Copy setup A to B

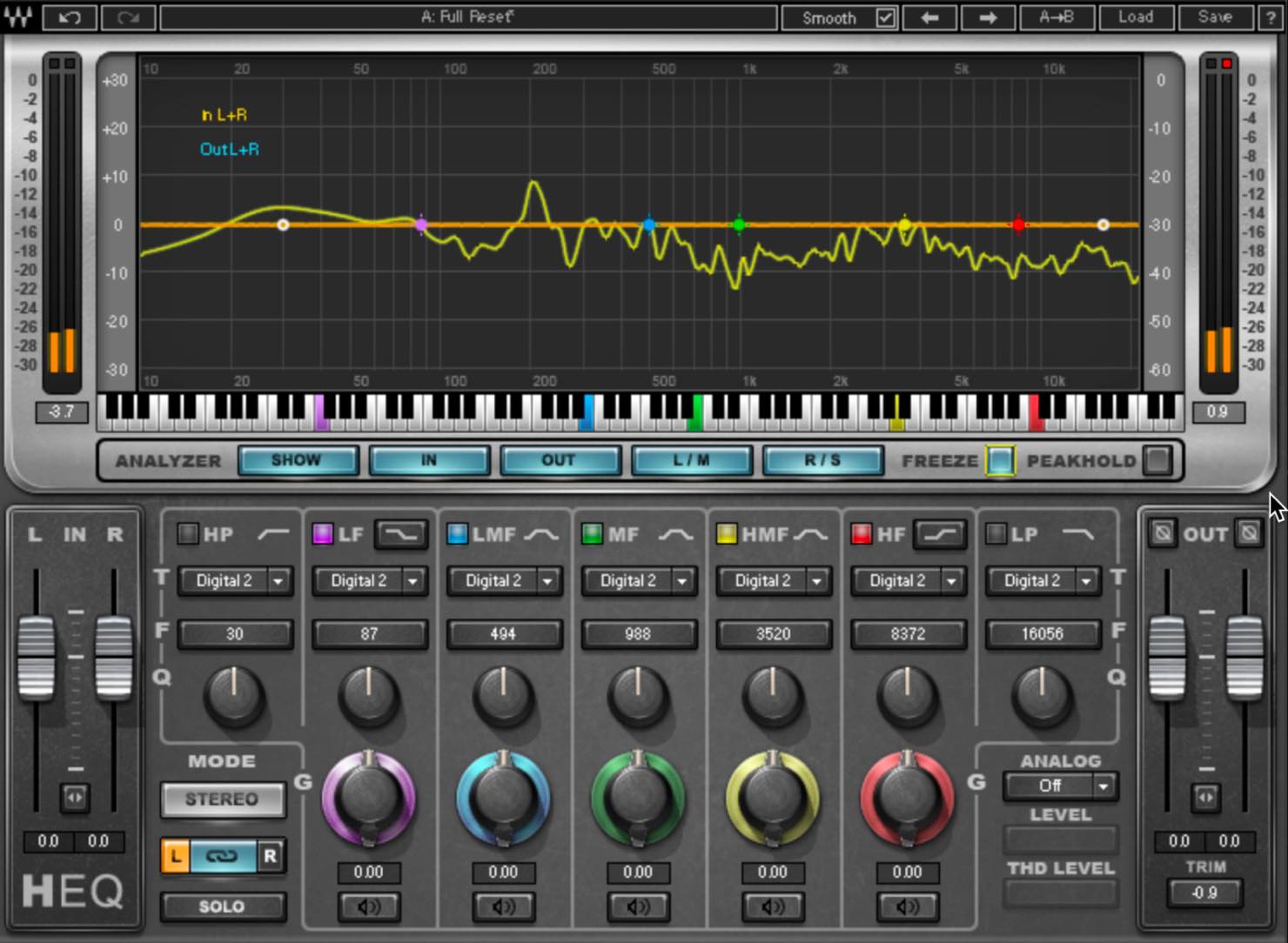[1056, 17]
